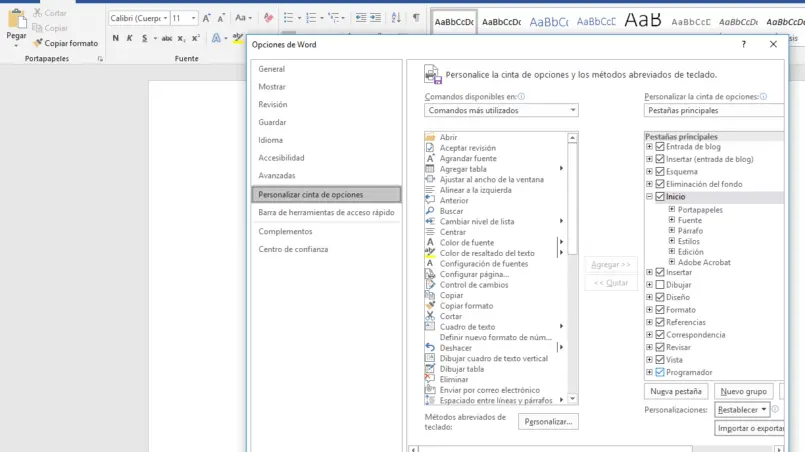The width and height of the screenshot is (805, 452).
Task: Open Barra de herramientas de acceso rápido
Action: click(327, 212)
